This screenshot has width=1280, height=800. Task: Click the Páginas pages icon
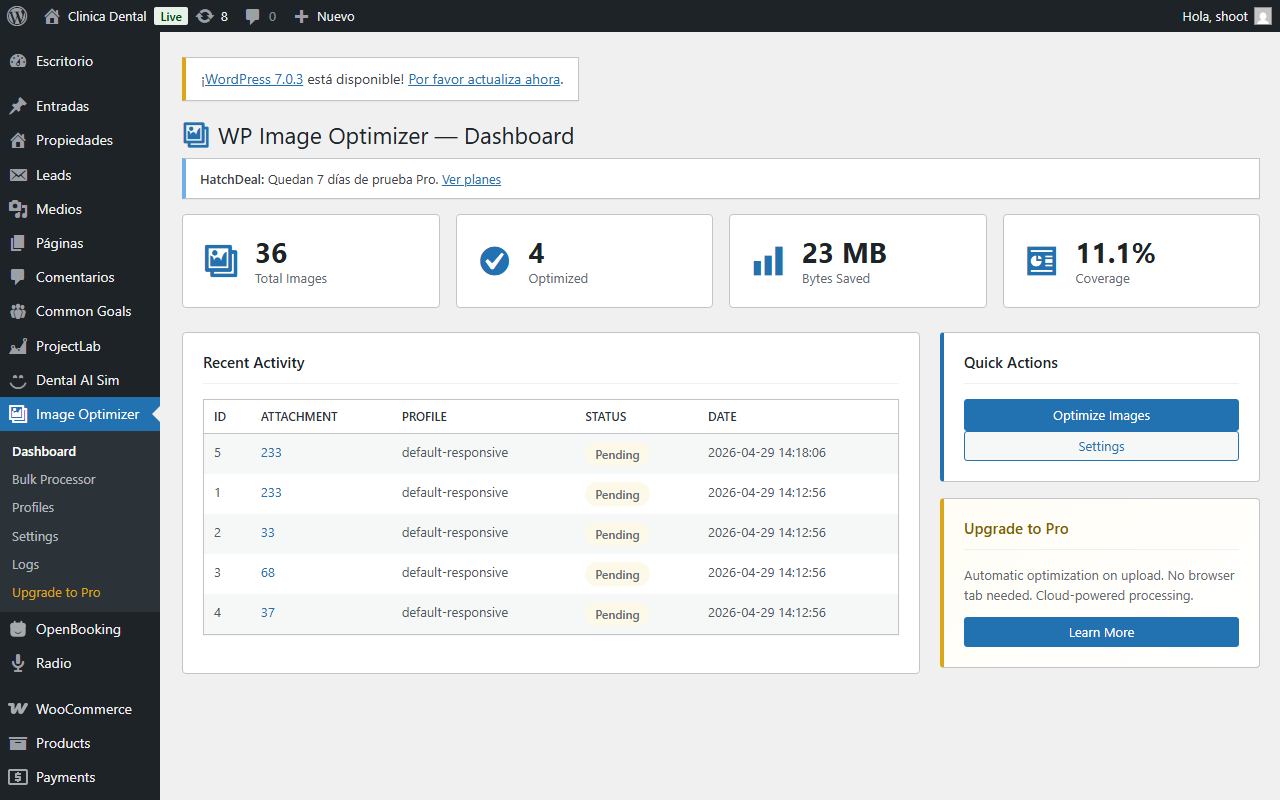click(x=18, y=243)
